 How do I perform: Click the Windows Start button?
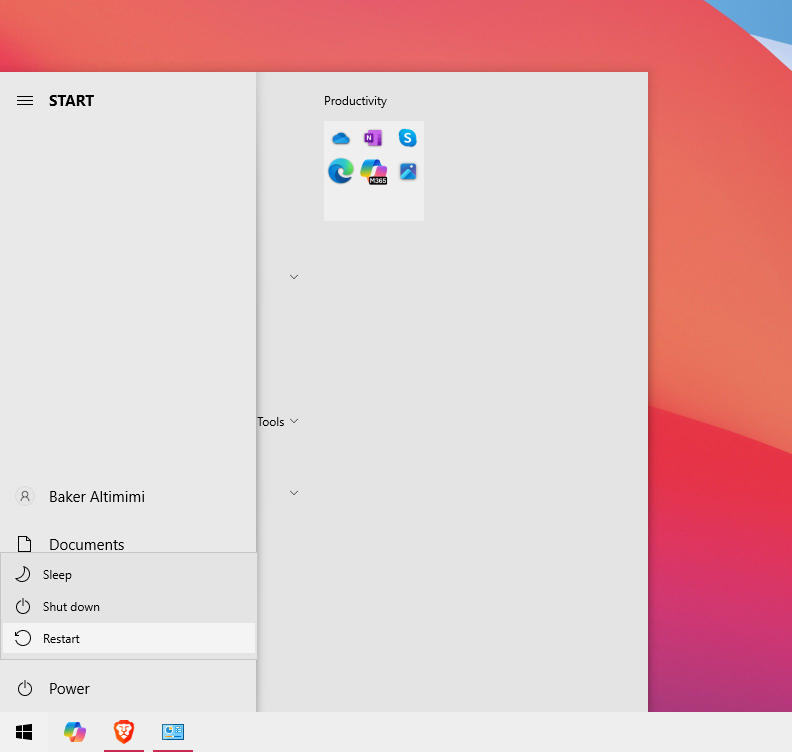24,732
